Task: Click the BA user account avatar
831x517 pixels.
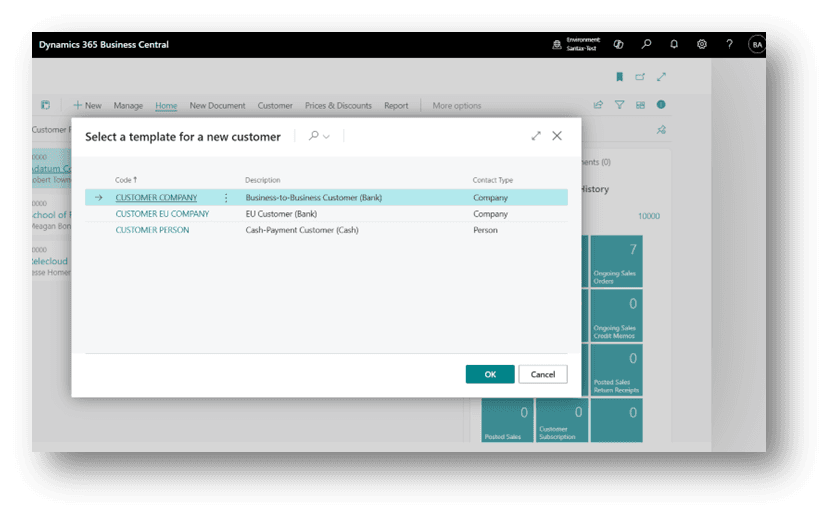Action: point(756,44)
